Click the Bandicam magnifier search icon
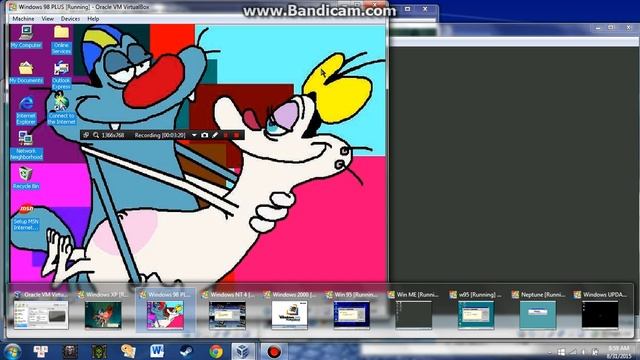The width and height of the screenshot is (640, 360). click(x=96, y=135)
